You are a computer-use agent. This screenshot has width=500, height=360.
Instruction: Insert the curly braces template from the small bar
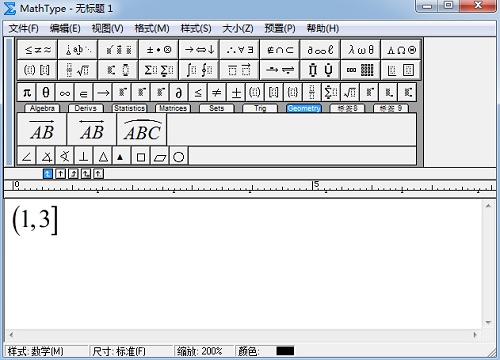tap(293, 92)
